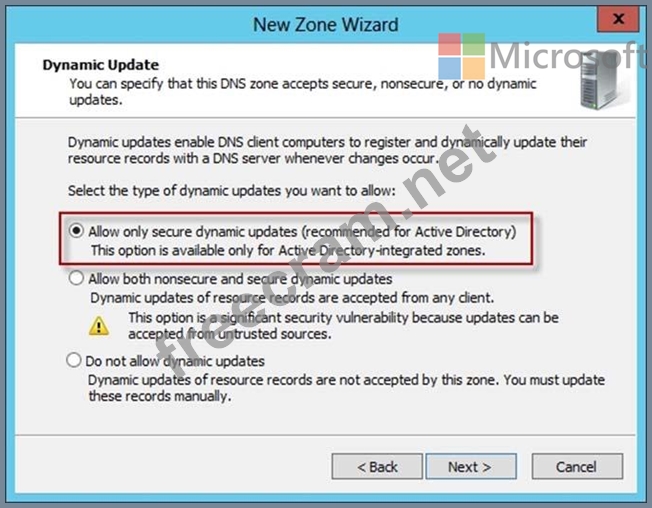Click the 'Dynamic updates enable DNS client computers' paragraph
The height and width of the screenshot is (508, 652).
coord(327,150)
